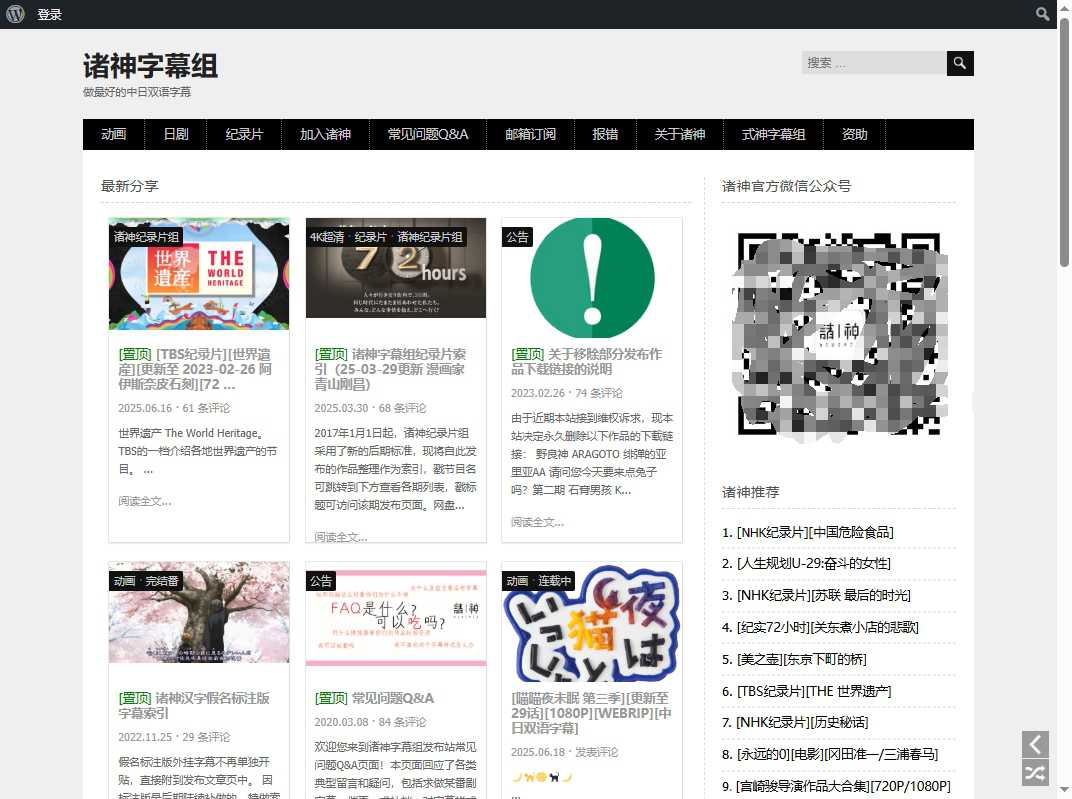
Task: Click the 登录 link at top left
Action: (x=49, y=14)
